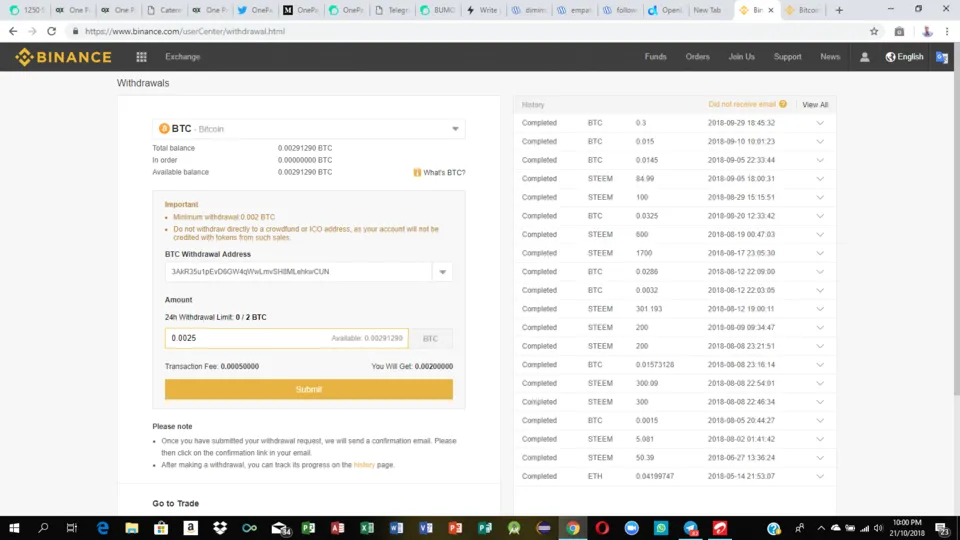Expand the STEEM 301.193 history row
This screenshot has width=960, height=540.
(x=820, y=309)
